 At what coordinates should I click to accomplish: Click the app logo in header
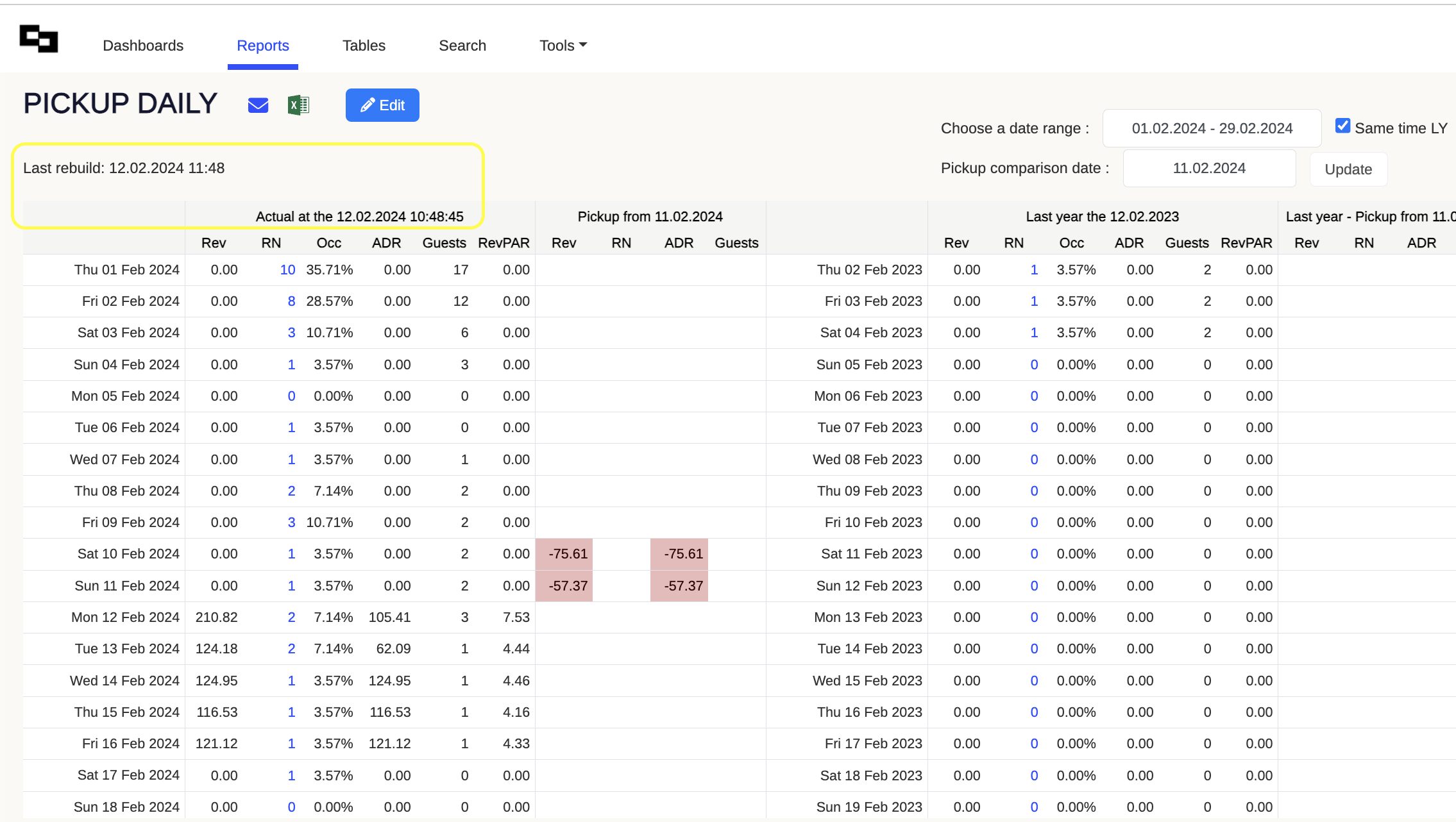tap(38, 38)
